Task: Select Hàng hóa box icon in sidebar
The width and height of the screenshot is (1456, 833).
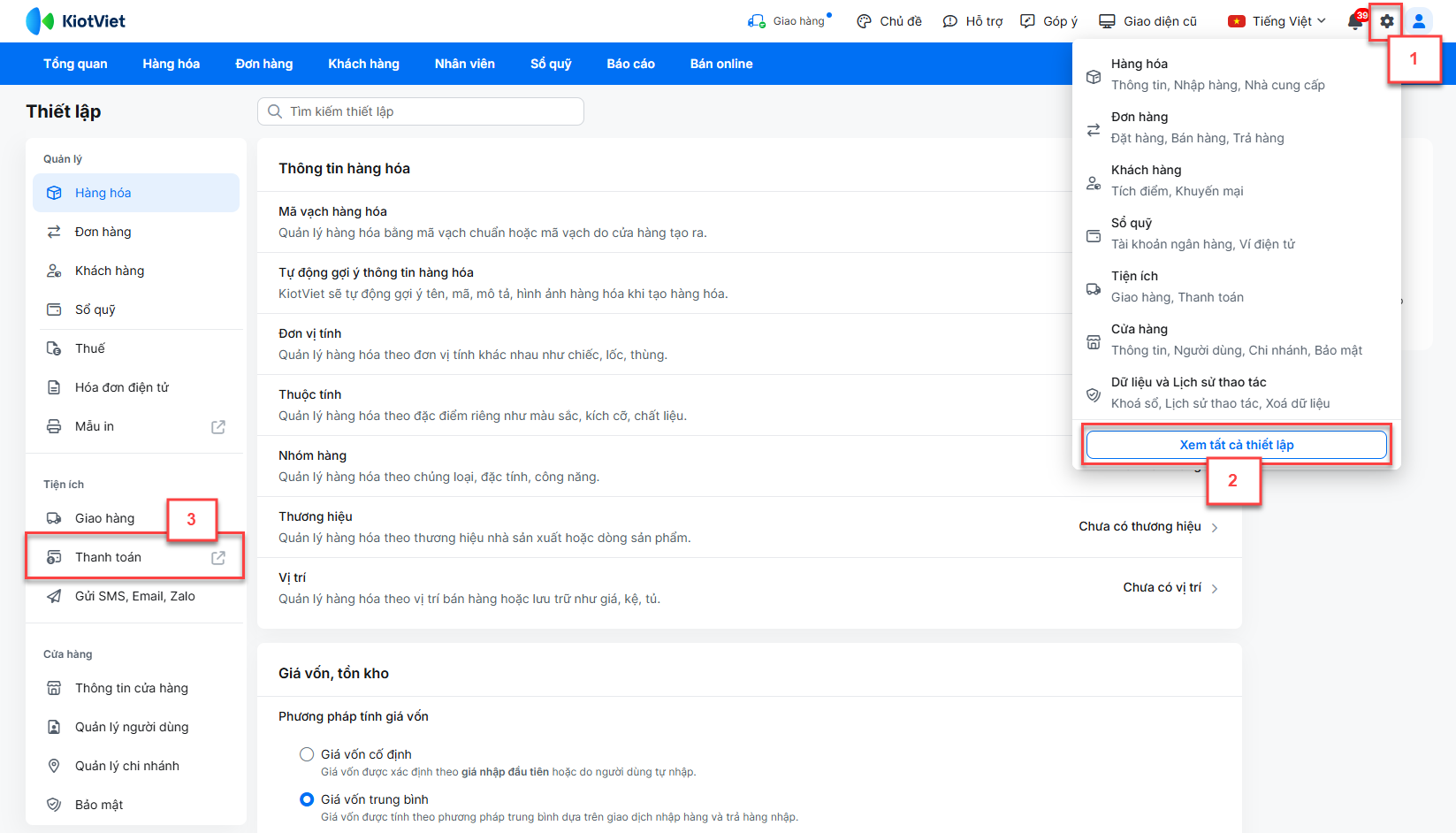Action: 54,193
